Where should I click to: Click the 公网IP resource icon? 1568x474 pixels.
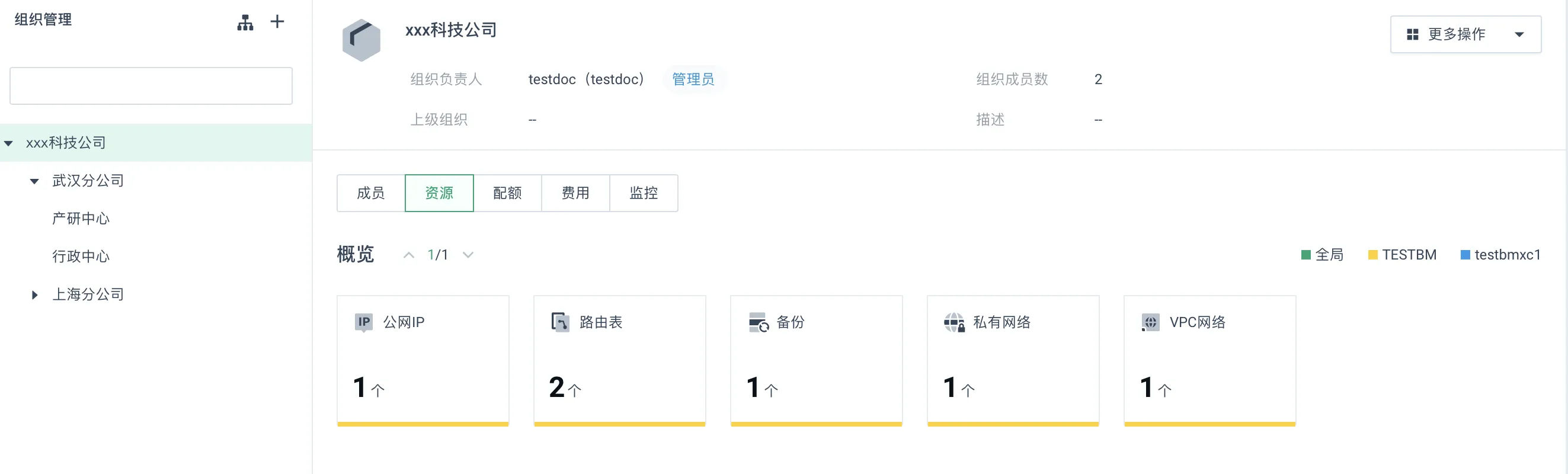pos(364,322)
